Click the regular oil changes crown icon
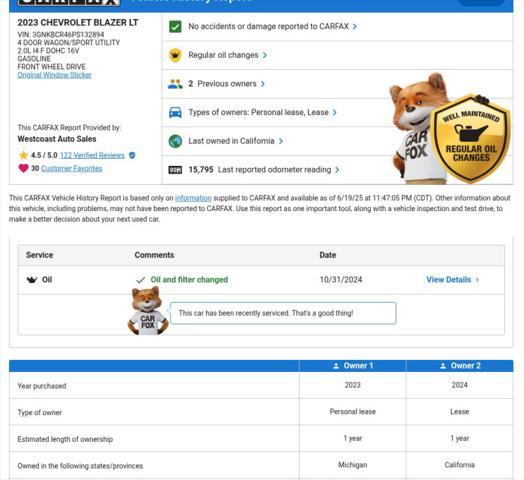Screen dimensions: 524x480 click(175, 55)
